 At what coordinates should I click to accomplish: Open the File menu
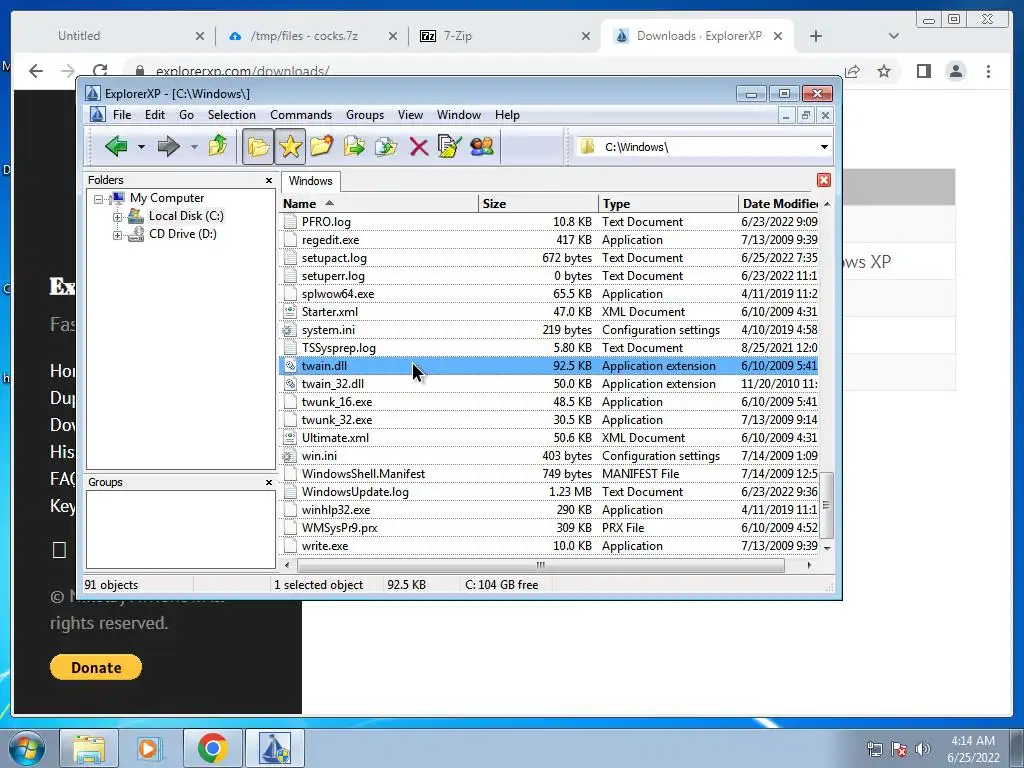pyautogui.click(x=121, y=115)
